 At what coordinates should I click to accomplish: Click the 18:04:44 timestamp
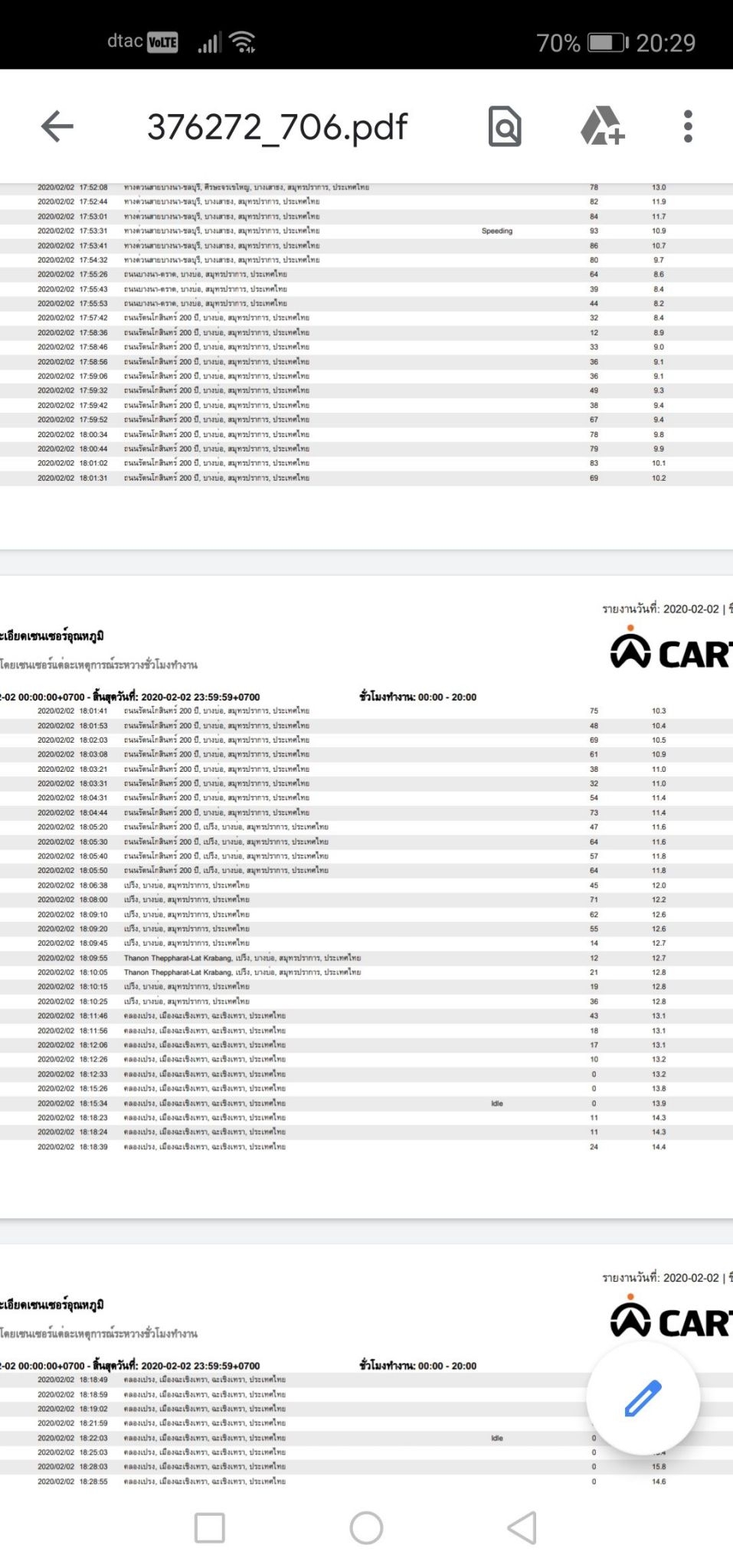pyautogui.click(x=93, y=812)
